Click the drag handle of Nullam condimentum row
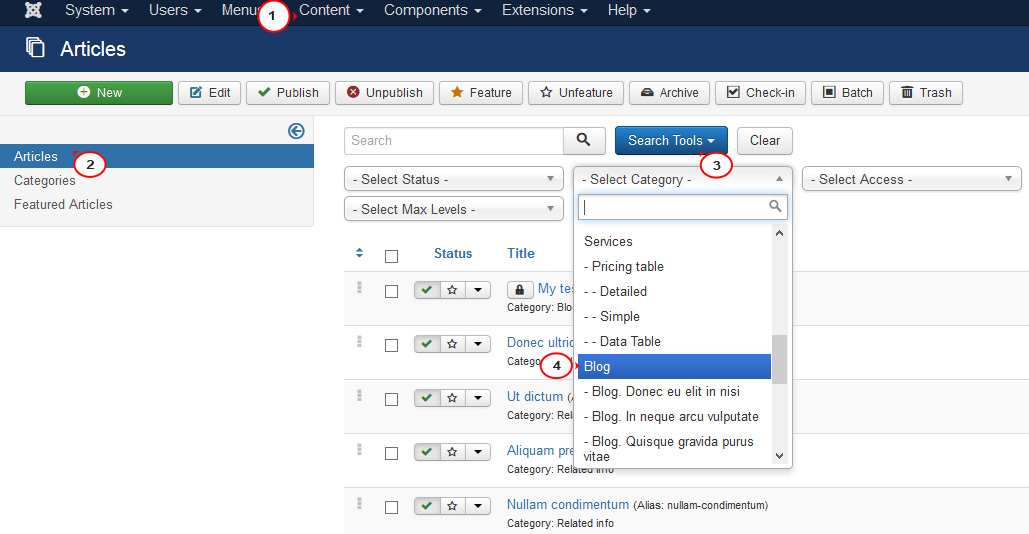 [359, 503]
